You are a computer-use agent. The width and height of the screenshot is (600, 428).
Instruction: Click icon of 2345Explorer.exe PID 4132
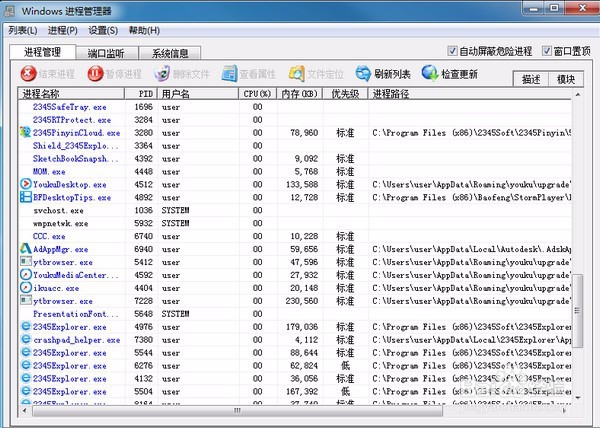[x=26, y=378]
